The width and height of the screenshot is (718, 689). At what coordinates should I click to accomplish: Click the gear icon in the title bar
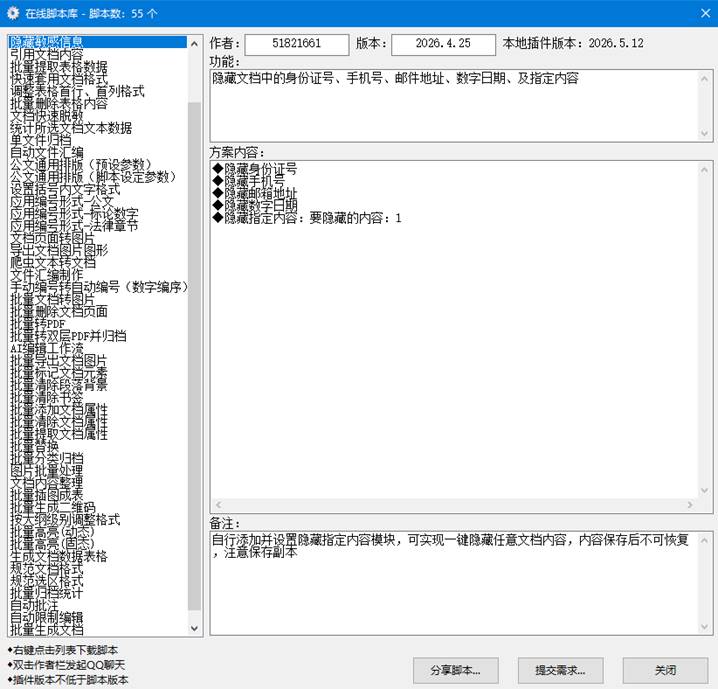(x=13, y=13)
